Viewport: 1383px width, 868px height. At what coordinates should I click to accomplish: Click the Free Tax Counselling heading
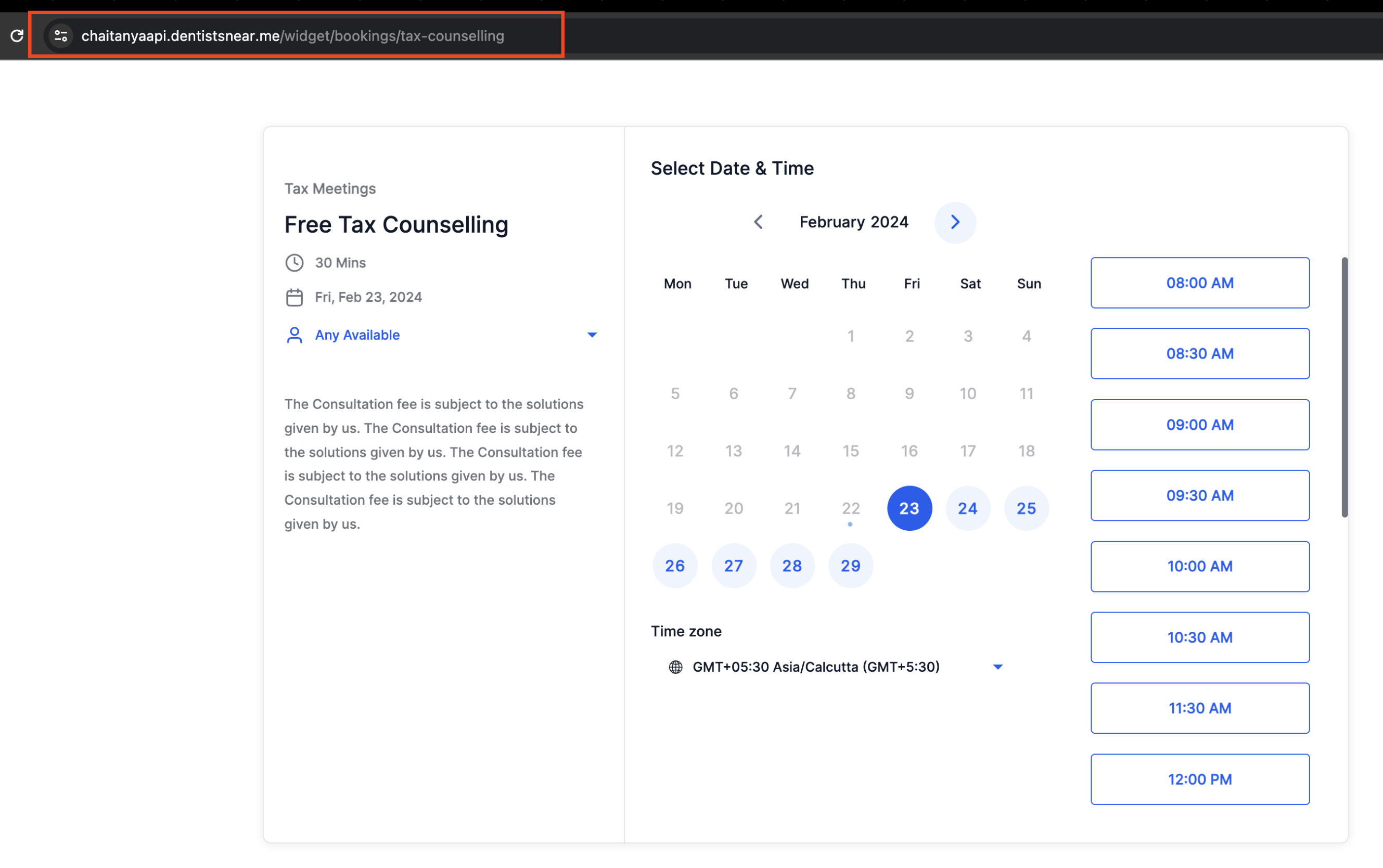396,224
